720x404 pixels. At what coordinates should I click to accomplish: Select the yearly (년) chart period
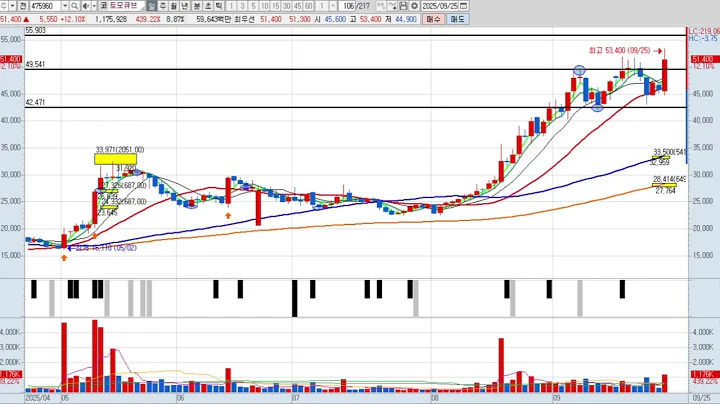[x=185, y=6]
